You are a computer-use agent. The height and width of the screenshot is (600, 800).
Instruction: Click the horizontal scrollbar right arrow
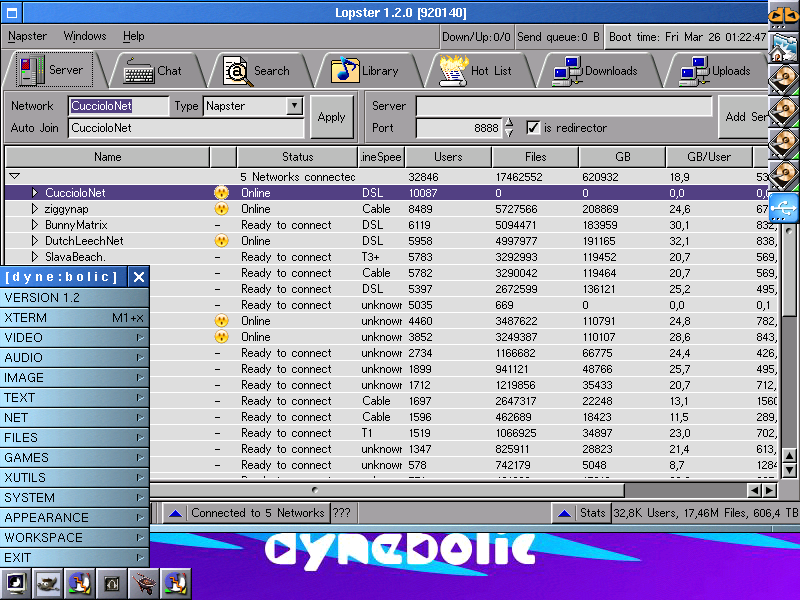pyautogui.click(x=770, y=491)
